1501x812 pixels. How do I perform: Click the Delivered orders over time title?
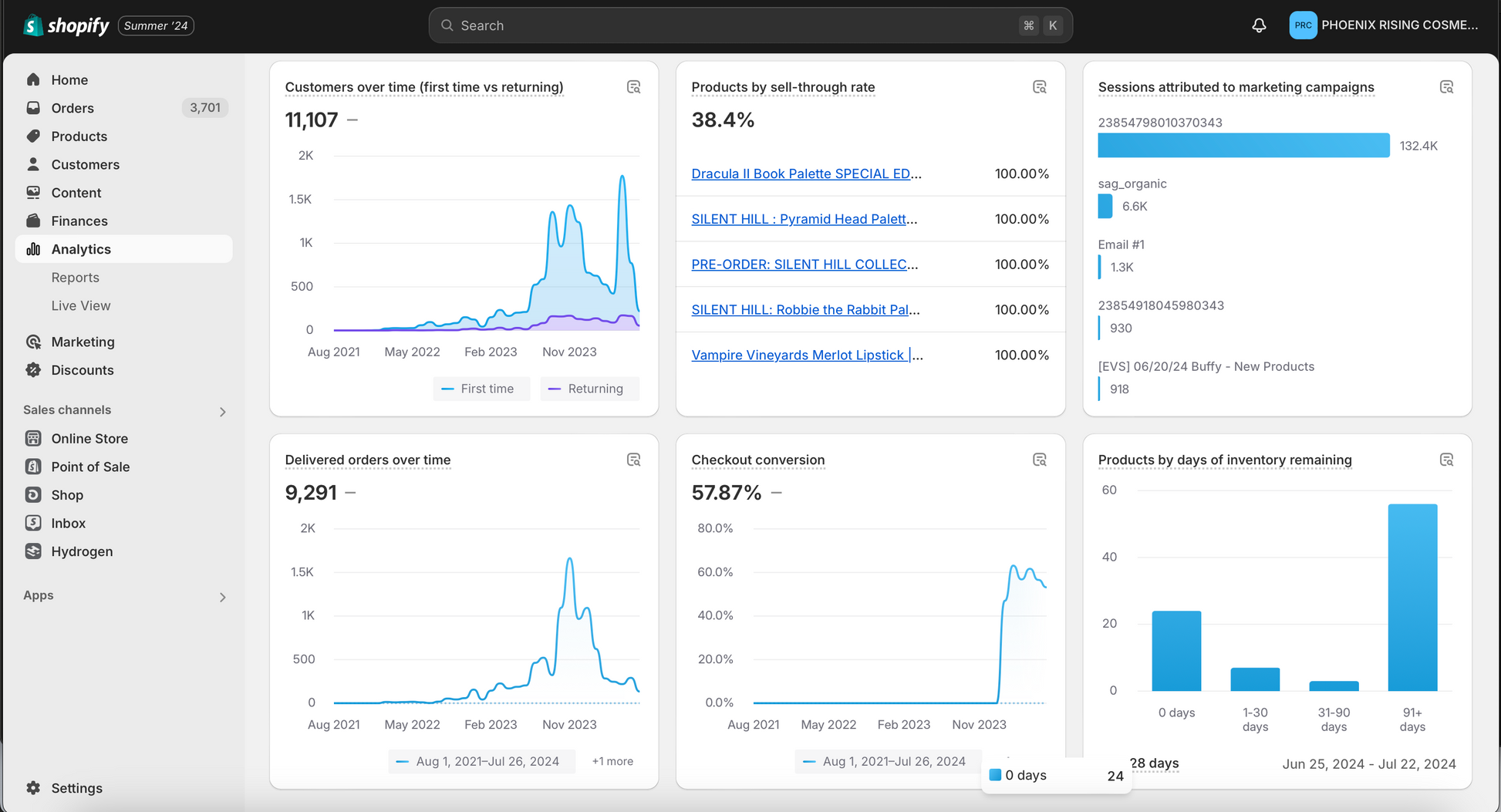[x=368, y=460]
